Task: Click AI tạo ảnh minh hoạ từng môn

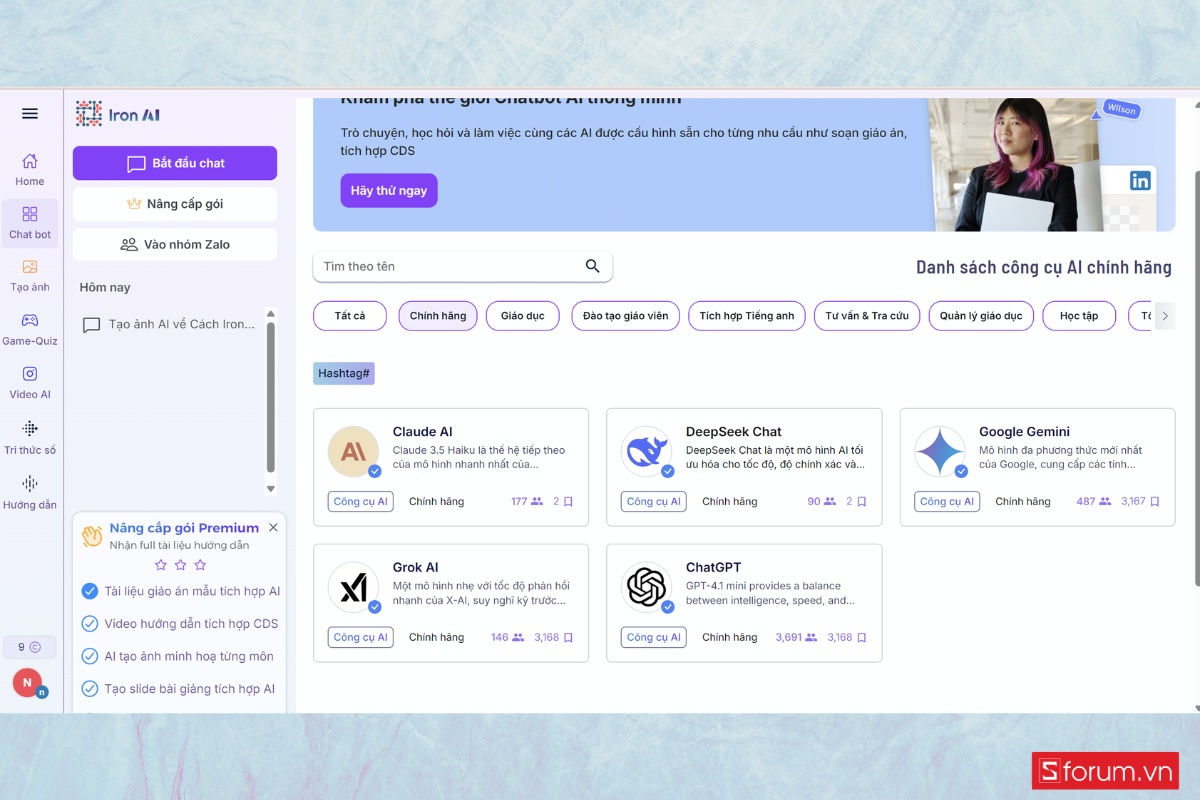Action: point(177,656)
